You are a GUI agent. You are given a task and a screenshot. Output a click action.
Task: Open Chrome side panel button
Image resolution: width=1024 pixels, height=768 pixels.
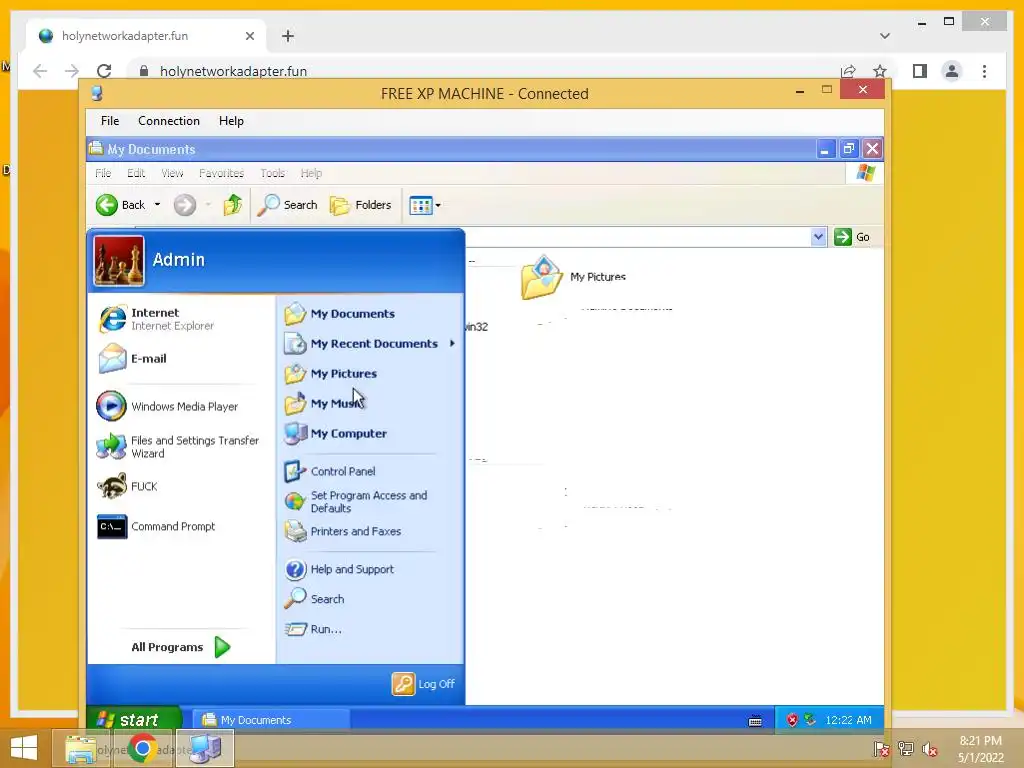pos(920,71)
